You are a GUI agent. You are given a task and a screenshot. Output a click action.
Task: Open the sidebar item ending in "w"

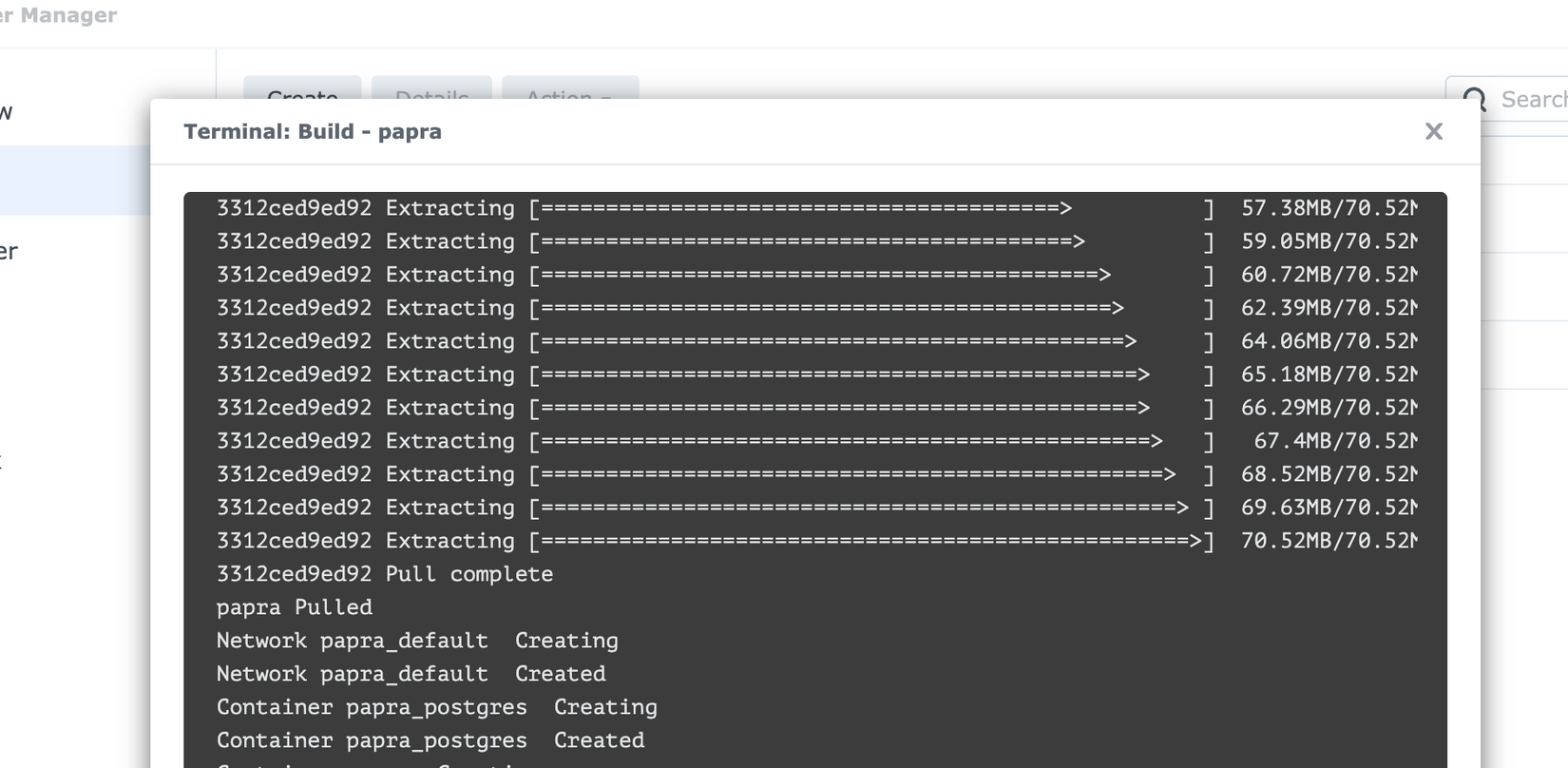[8, 113]
